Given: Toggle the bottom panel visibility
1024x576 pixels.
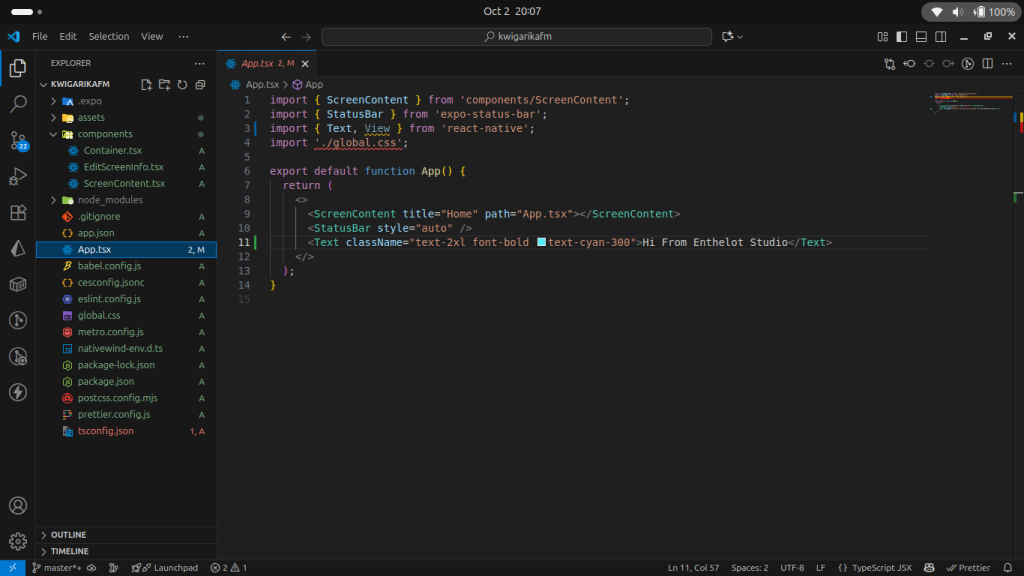Looking at the screenshot, I should (x=919, y=36).
